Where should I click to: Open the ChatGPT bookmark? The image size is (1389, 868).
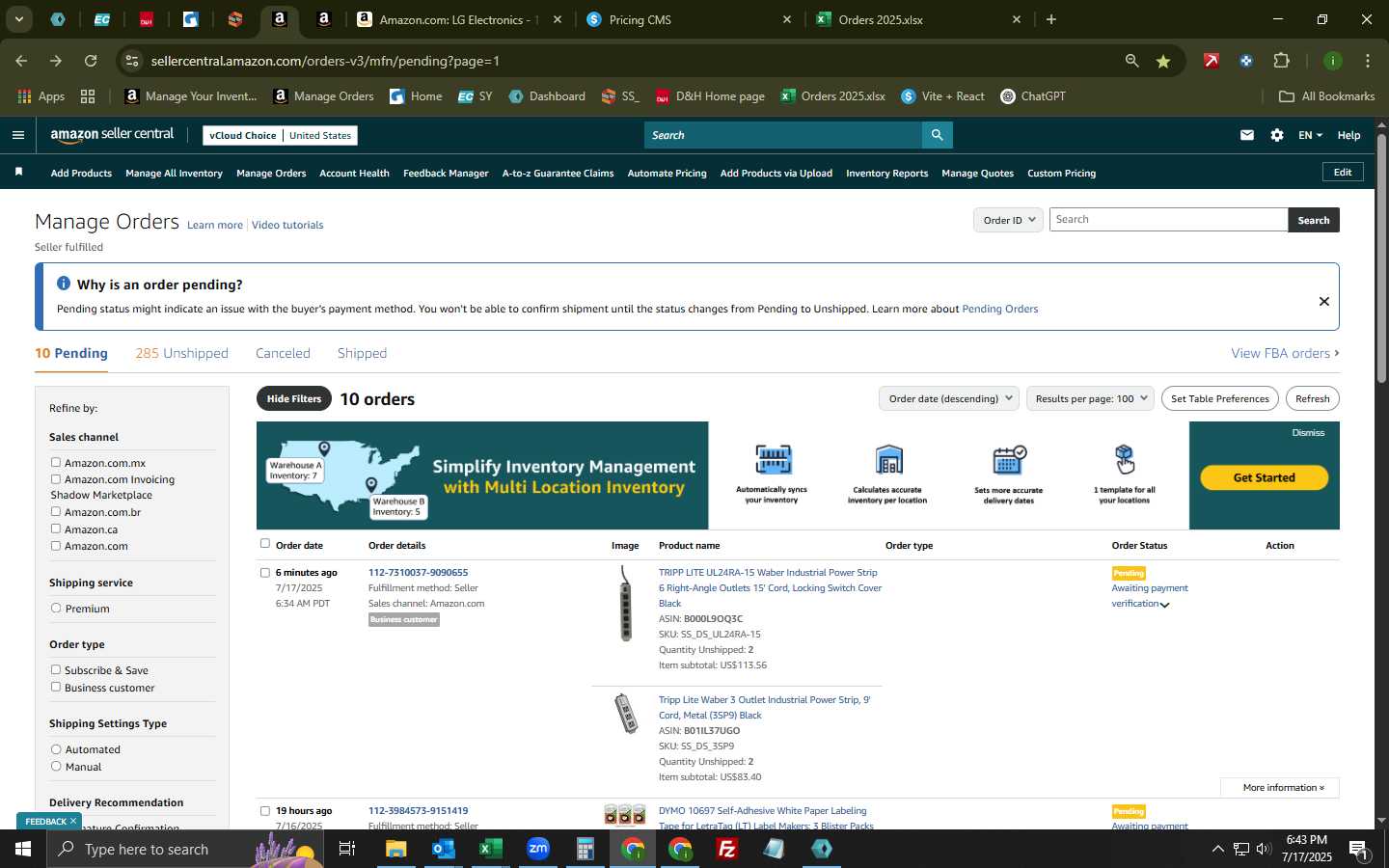click(1033, 96)
